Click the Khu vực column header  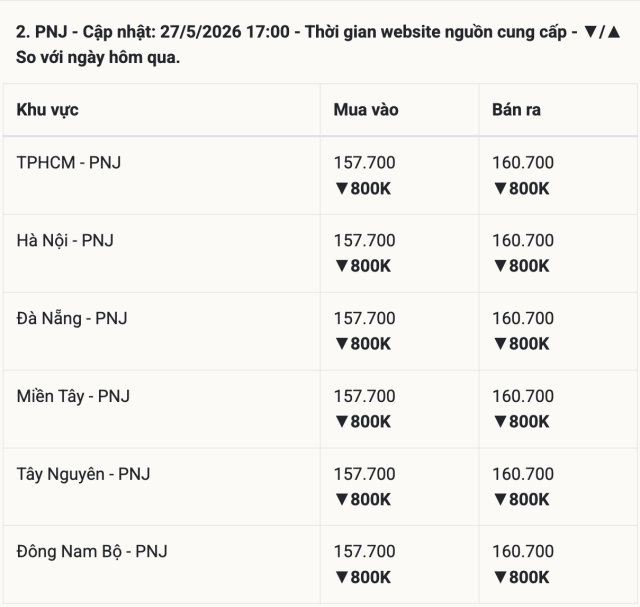pos(47,110)
